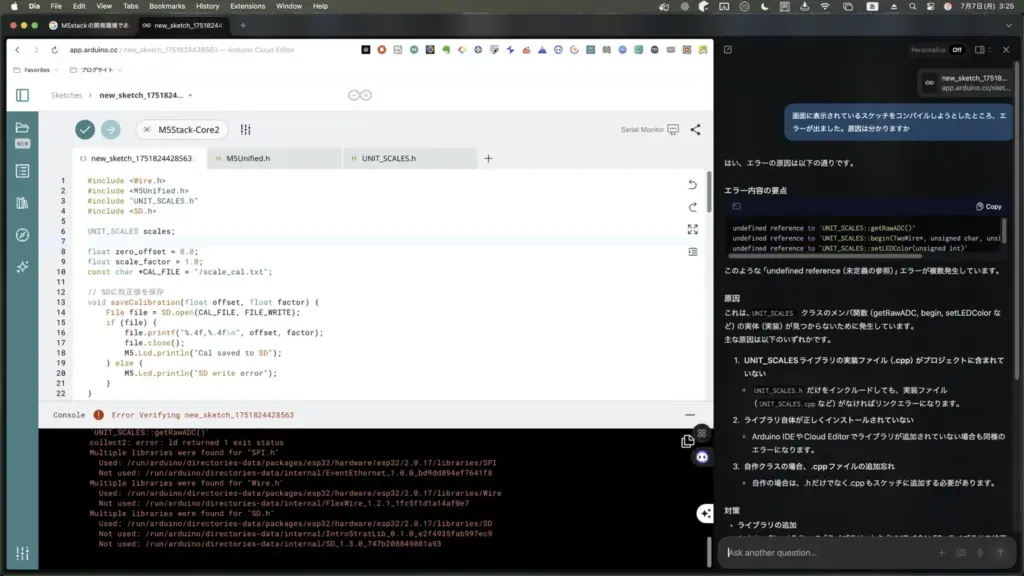Minimize the Console panel
The width and height of the screenshot is (1024, 576).
click(690, 415)
